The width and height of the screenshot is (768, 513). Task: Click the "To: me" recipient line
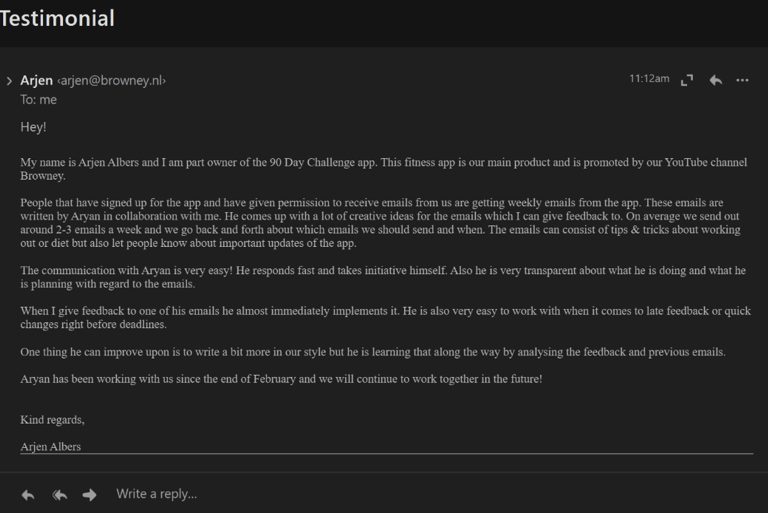pyautogui.click(x=38, y=100)
